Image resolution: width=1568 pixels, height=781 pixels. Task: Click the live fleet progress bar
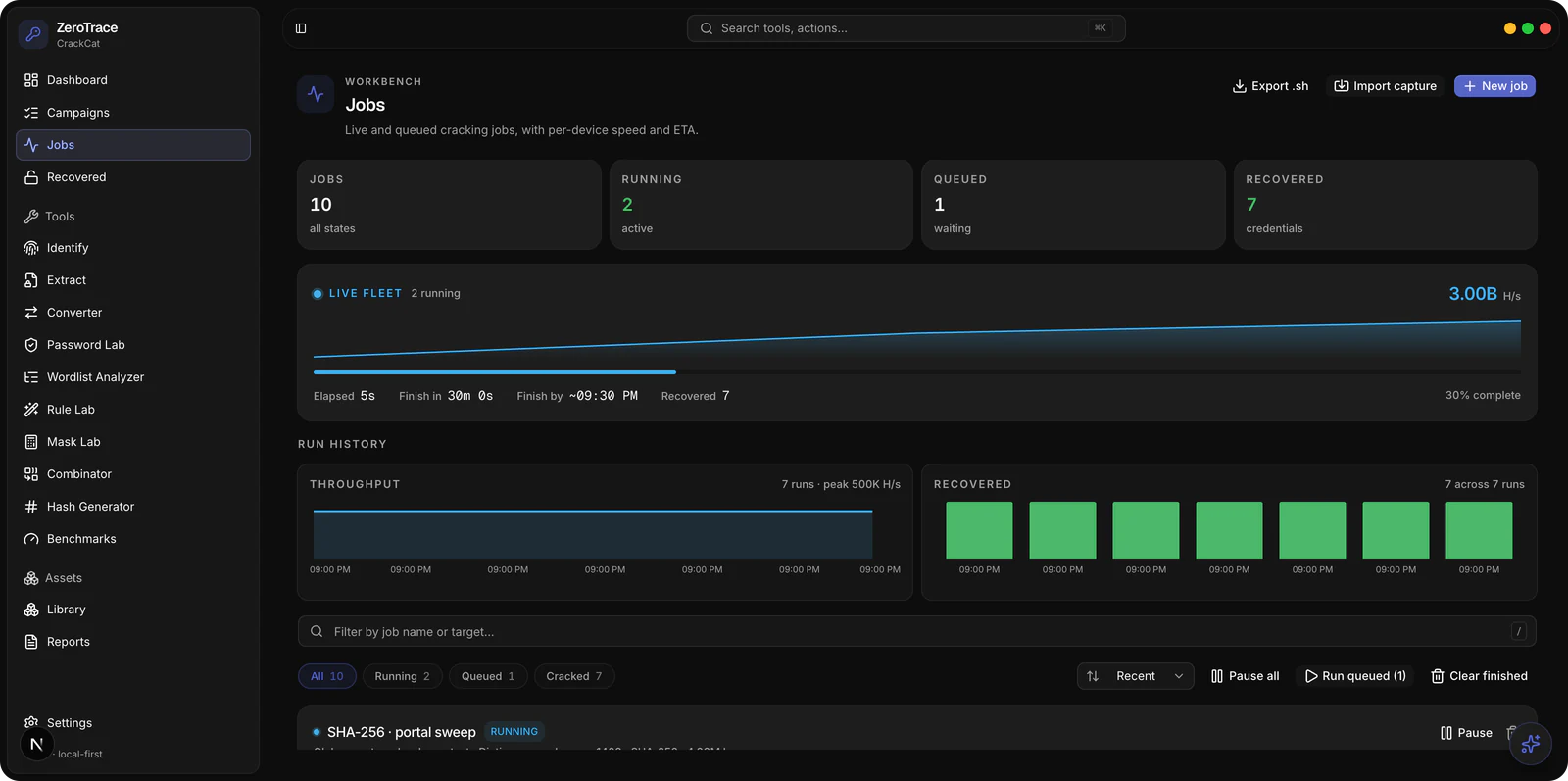917,372
